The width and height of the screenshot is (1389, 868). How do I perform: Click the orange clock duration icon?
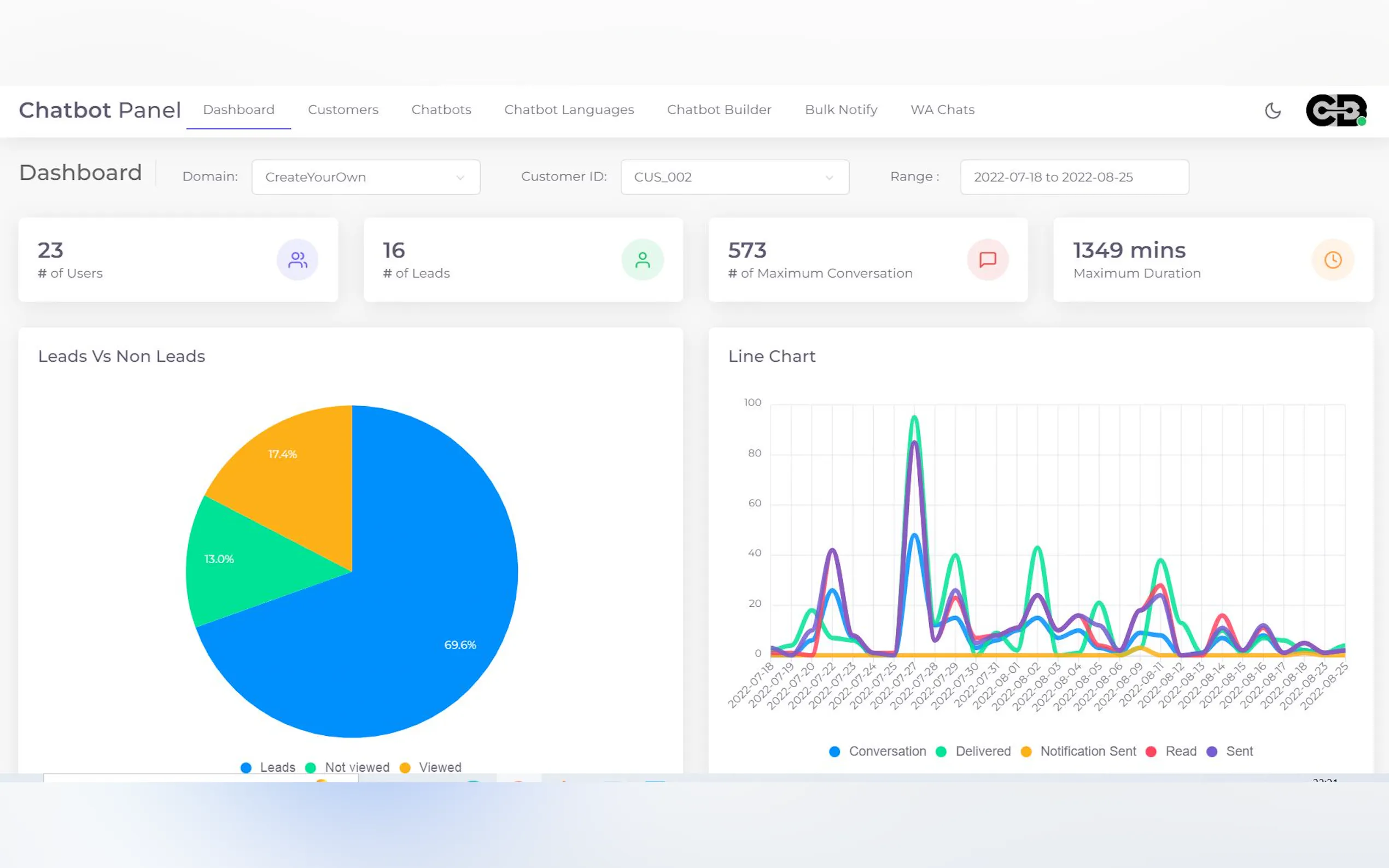pos(1333,260)
